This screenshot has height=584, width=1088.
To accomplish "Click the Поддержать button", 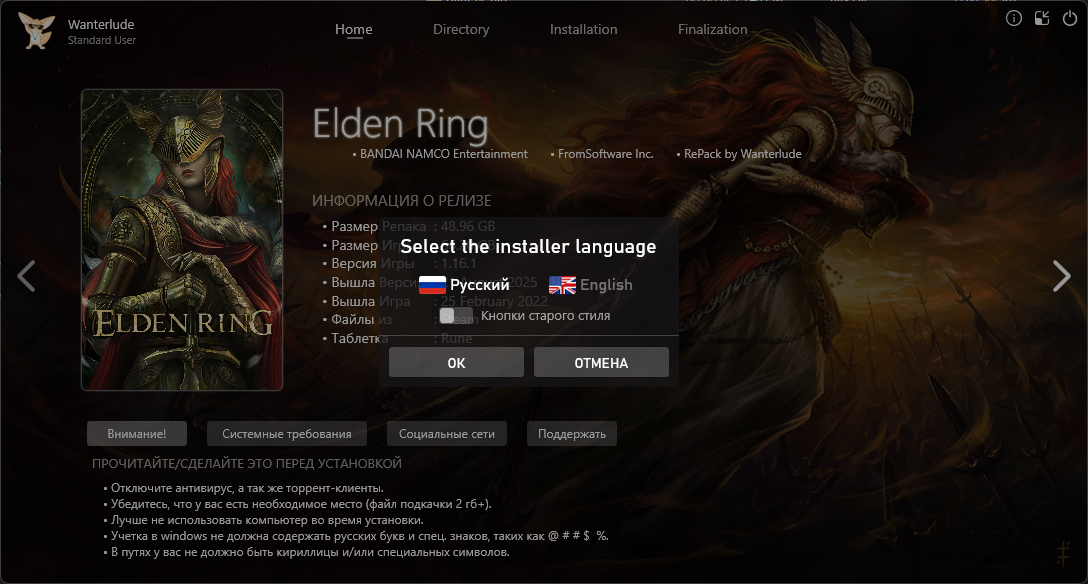I will (x=572, y=433).
